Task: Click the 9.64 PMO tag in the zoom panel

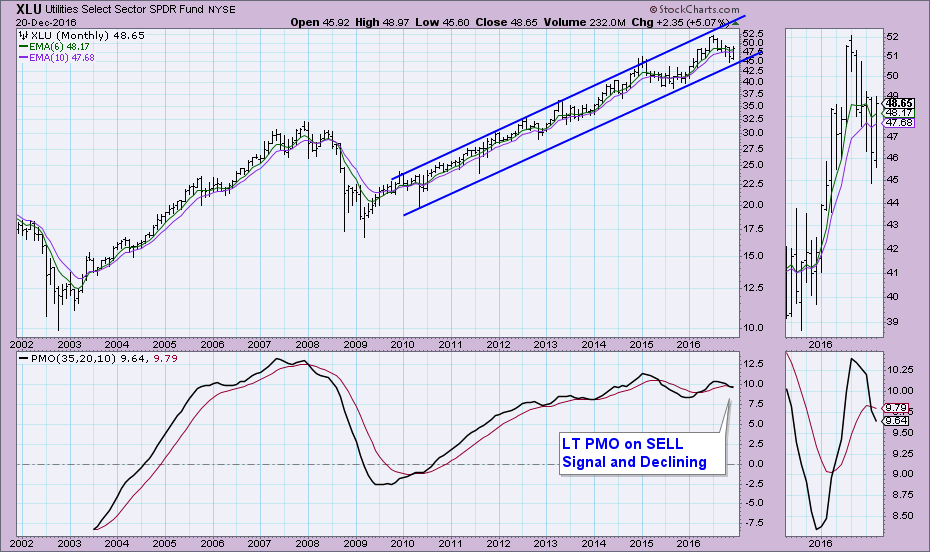Action: click(896, 420)
